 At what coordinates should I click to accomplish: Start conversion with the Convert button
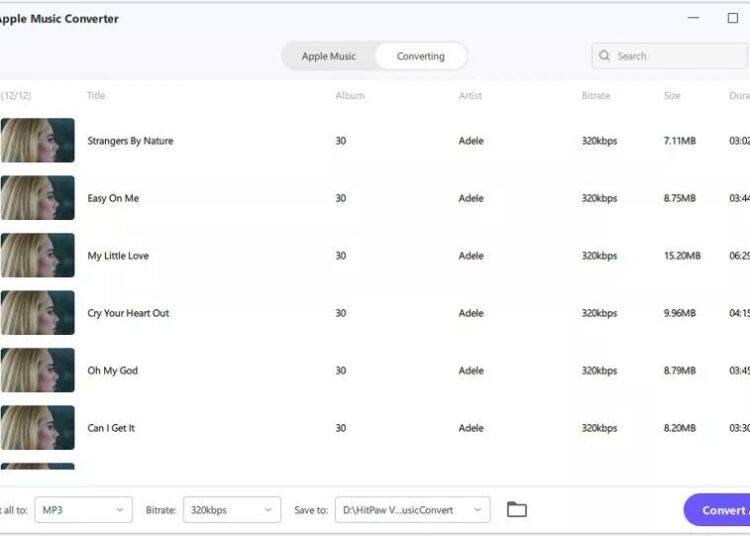point(717,510)
